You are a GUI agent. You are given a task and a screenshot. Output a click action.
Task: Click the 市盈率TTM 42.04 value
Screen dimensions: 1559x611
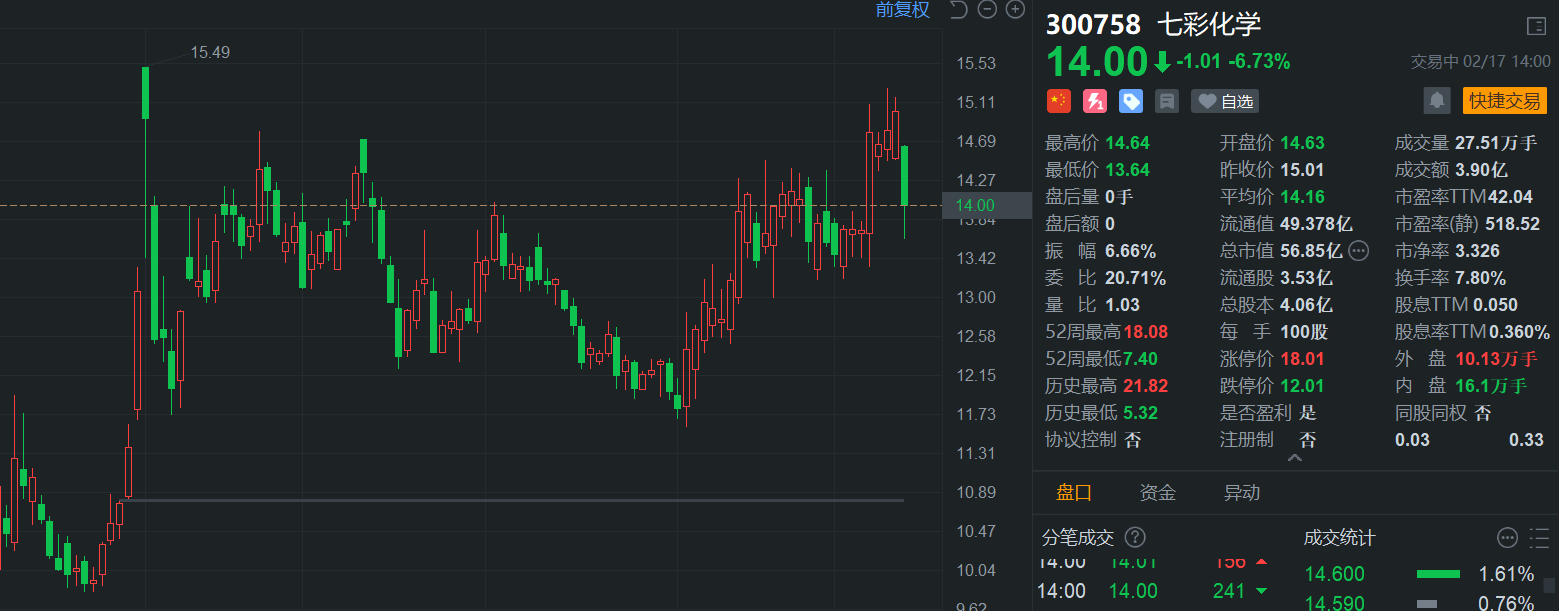tap(1510, 197)
